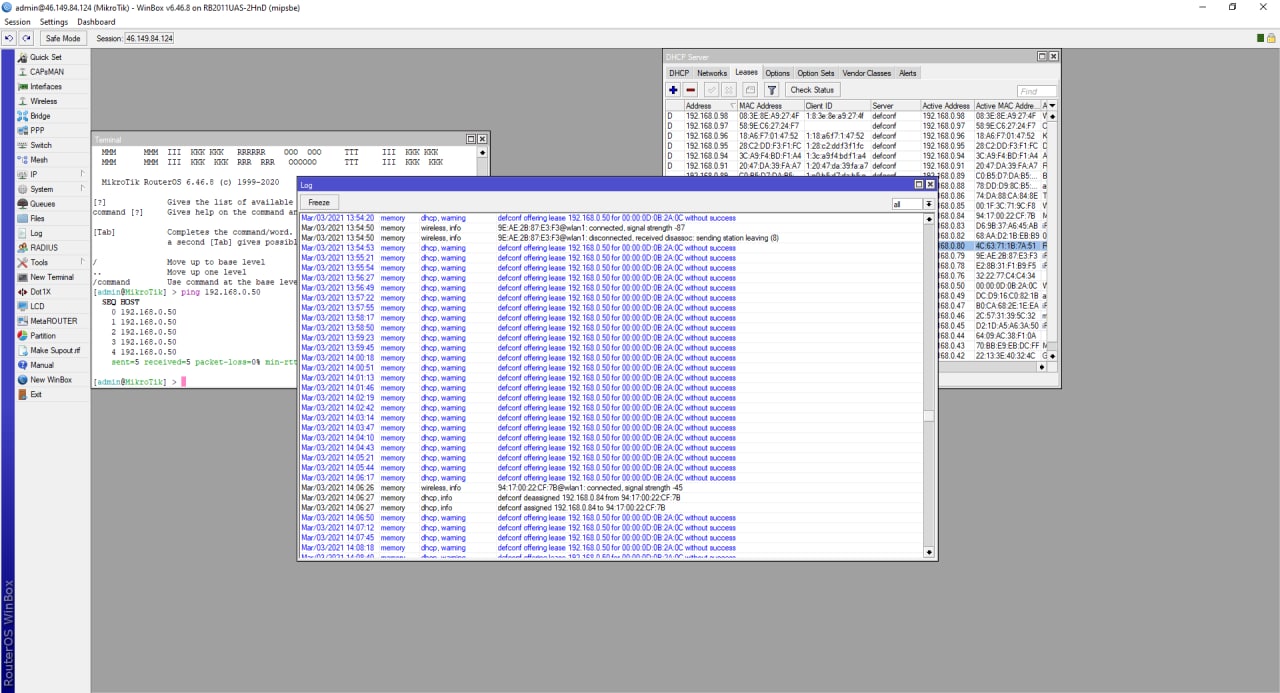Open the Queues menu

43,204
